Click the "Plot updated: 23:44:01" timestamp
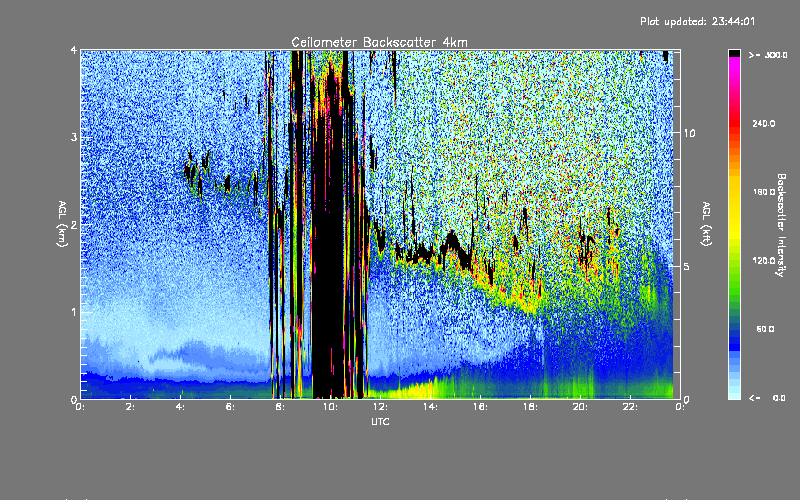 pos(697,21)
